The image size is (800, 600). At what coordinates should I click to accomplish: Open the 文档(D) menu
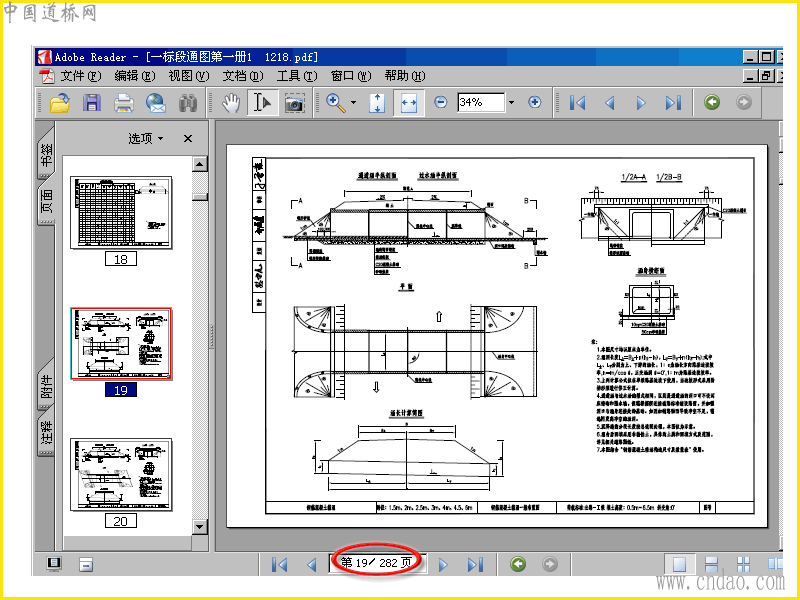pyautogui.click(x=243, y=76)
